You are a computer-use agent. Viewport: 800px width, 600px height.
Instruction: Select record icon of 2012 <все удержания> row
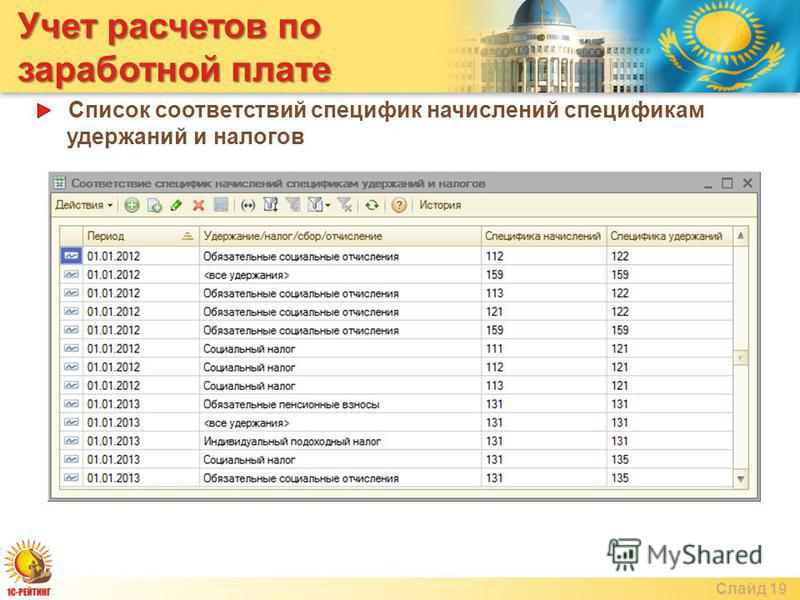71,275
